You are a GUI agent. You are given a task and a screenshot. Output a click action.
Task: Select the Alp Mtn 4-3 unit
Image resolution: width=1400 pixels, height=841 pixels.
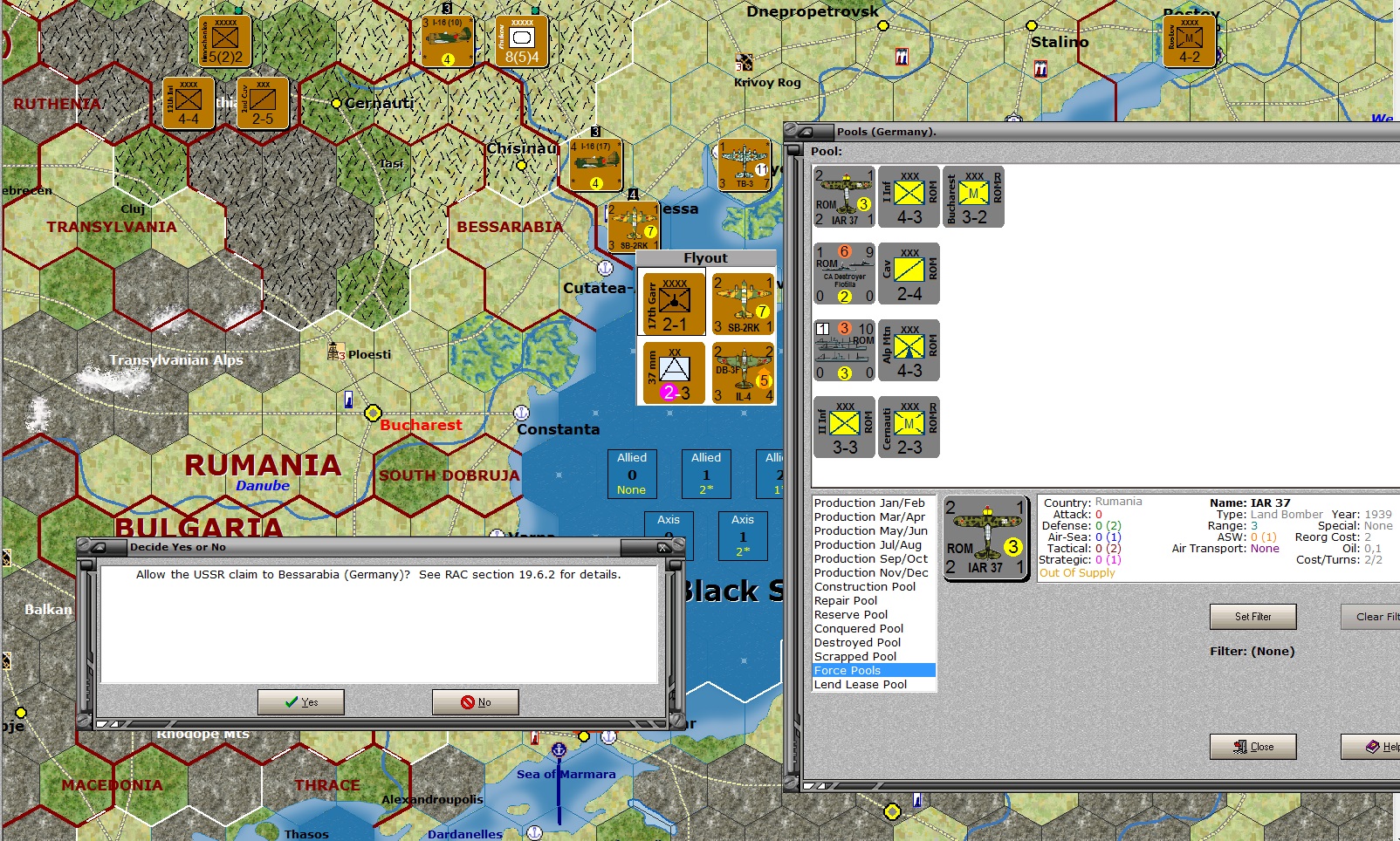coord(909,351)
